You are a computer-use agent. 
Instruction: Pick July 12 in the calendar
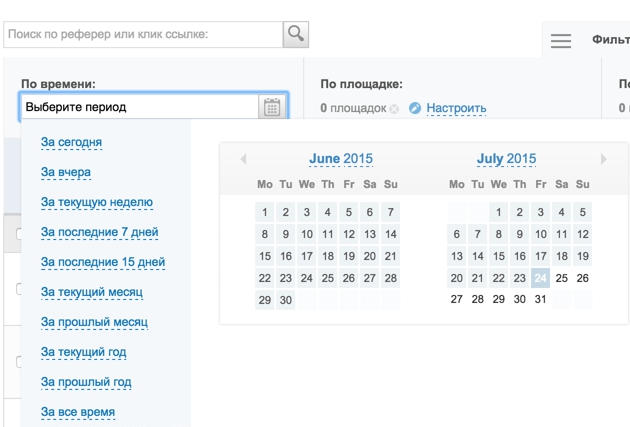click(583, 234)
